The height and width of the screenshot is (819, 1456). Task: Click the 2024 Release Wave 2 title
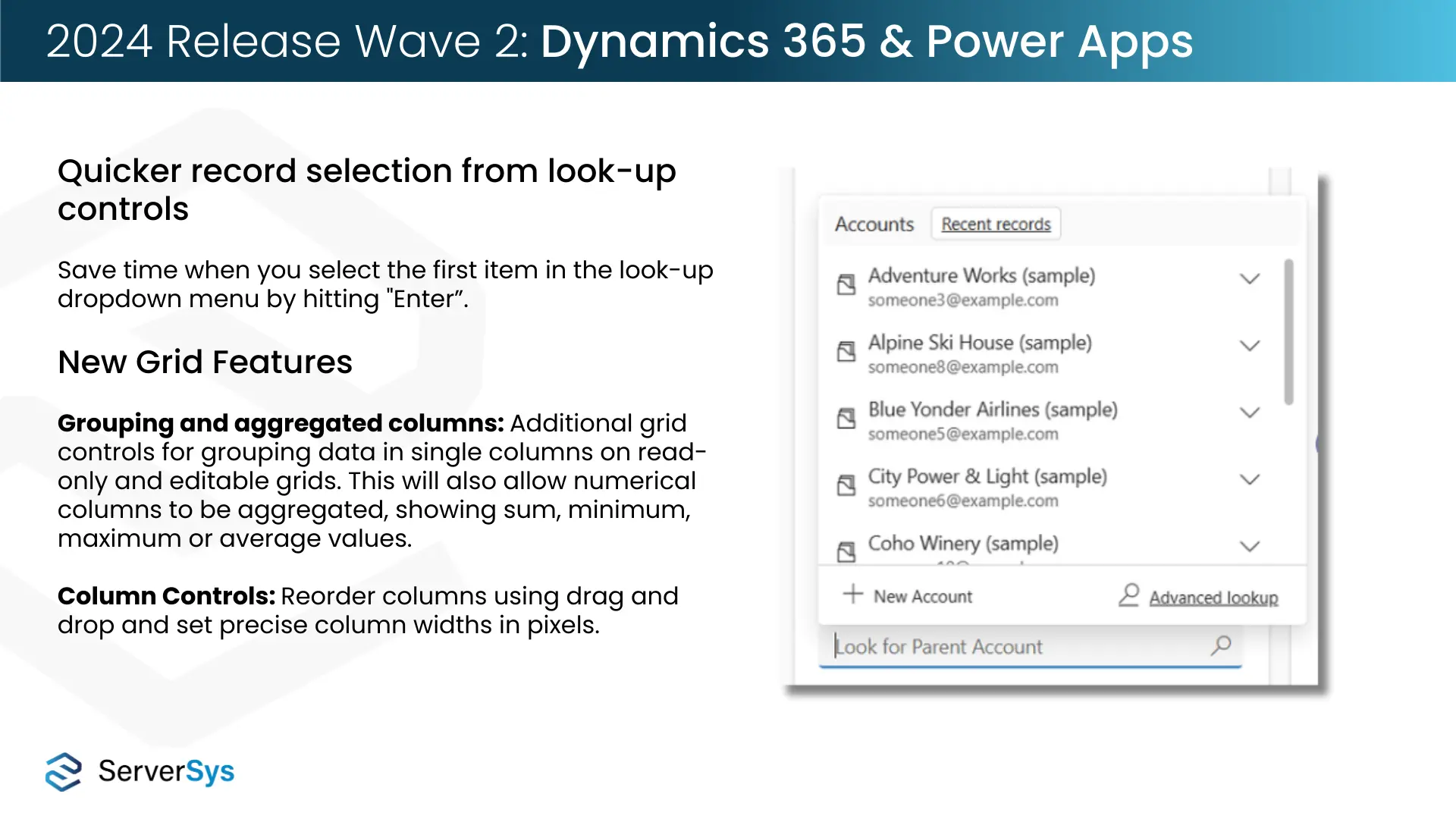pyautogui.click(x=619, y=41)
